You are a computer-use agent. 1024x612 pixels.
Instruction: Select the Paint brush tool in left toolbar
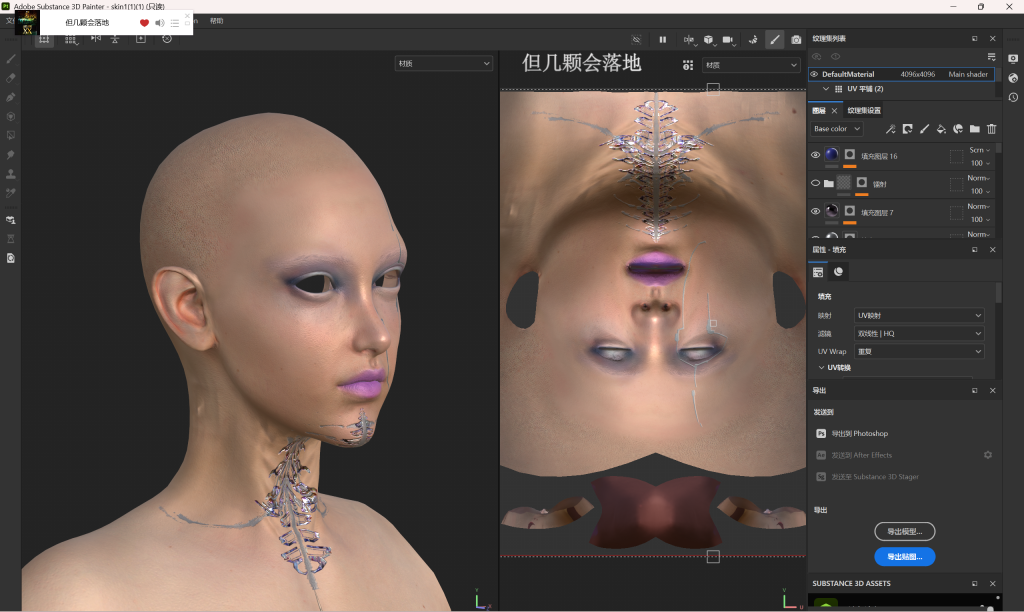coord(11,59)
